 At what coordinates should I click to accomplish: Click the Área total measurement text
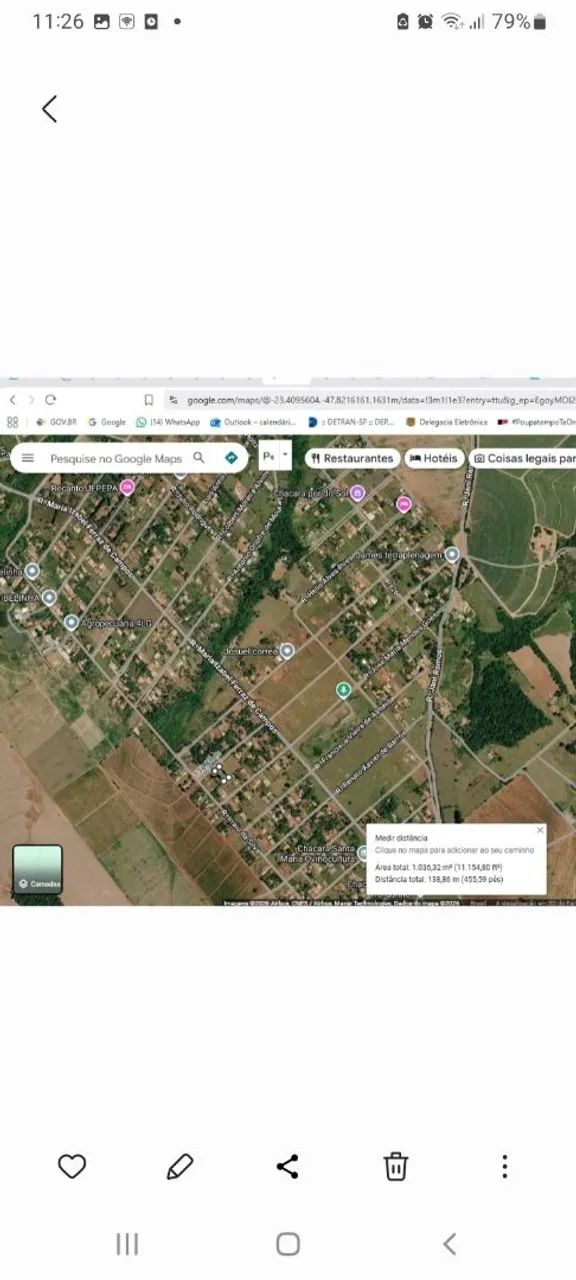pyautogui.click(x=438, y=867)
